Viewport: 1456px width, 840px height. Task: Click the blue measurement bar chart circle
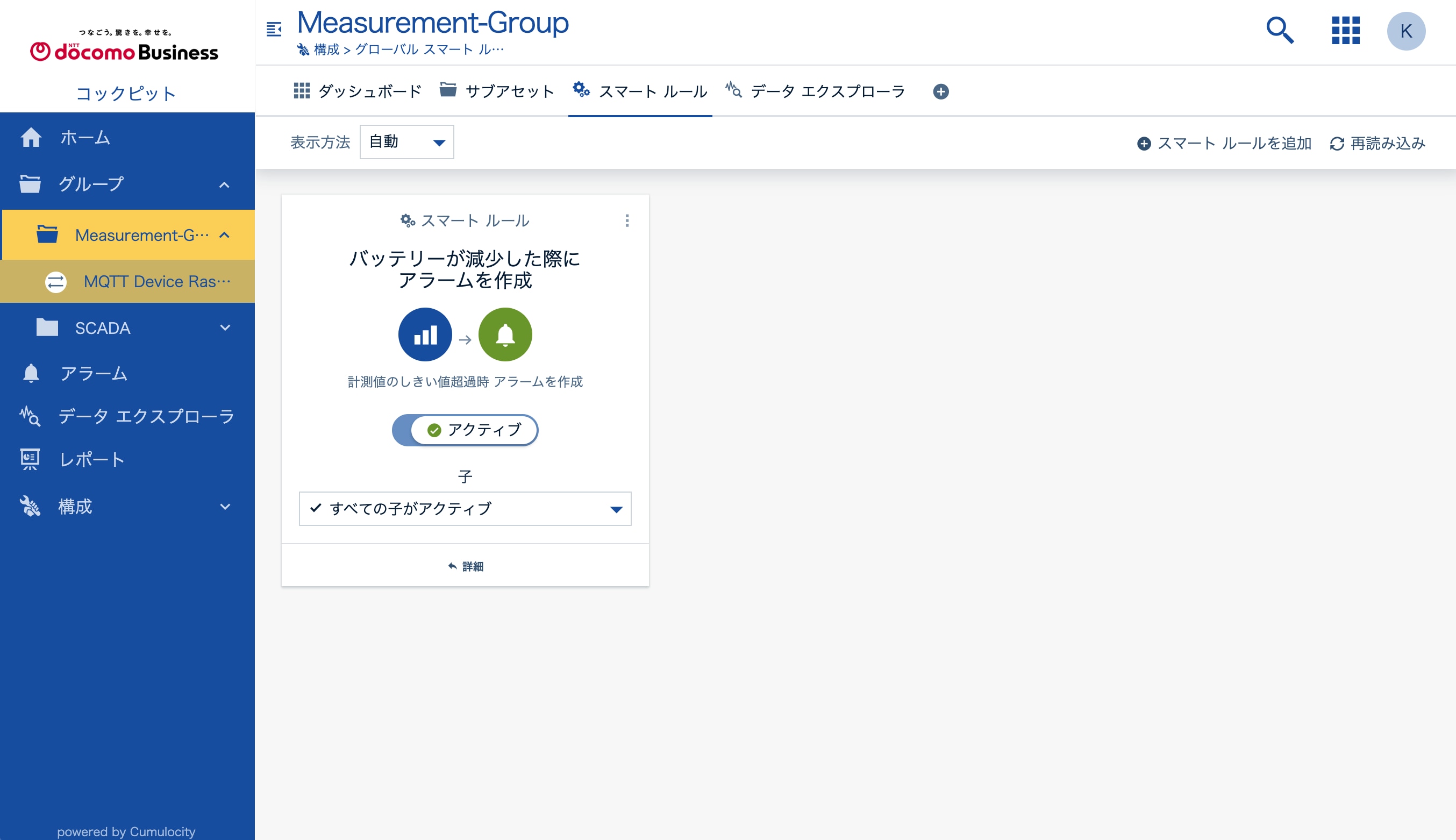[425, 334]
